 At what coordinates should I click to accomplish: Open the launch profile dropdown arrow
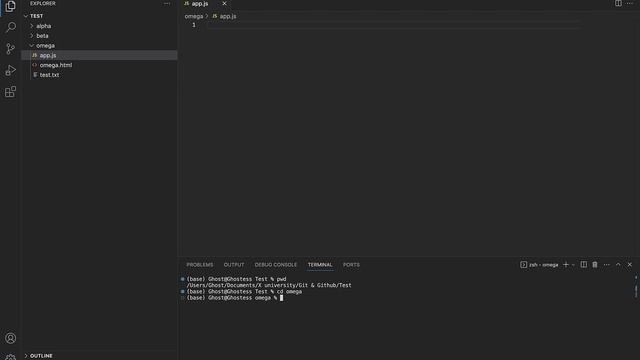click(573, 265)
